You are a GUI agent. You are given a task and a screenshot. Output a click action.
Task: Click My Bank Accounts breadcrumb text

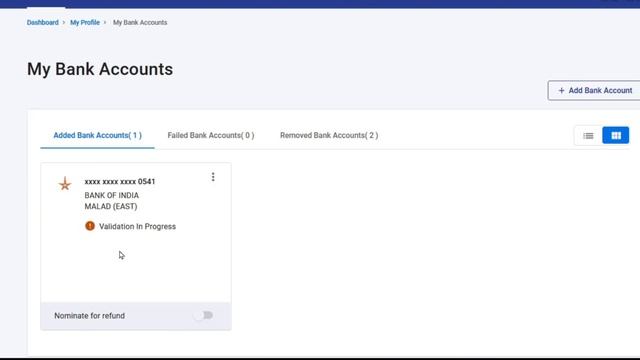click(x=140, y=22)
